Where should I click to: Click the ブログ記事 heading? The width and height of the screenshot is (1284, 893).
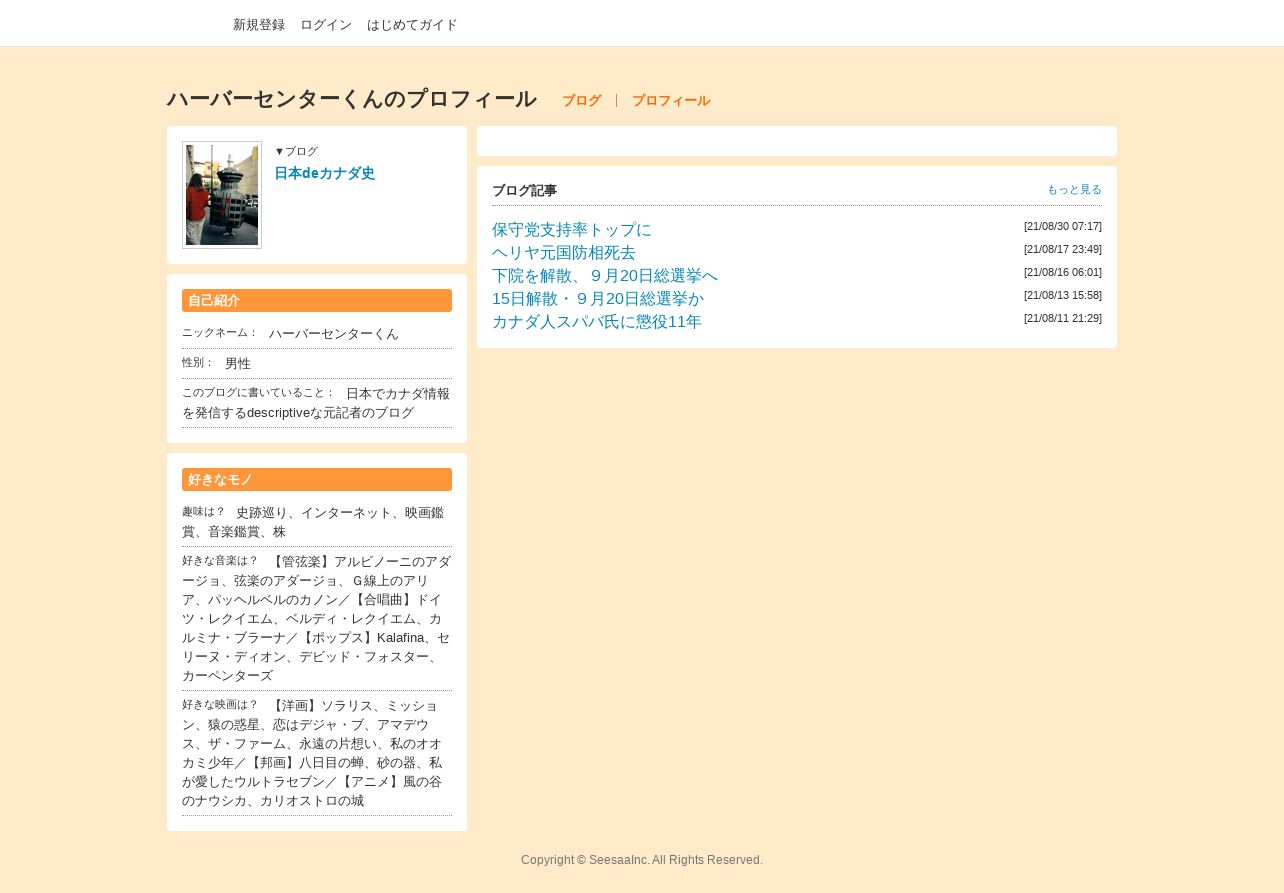pos(524,191)
